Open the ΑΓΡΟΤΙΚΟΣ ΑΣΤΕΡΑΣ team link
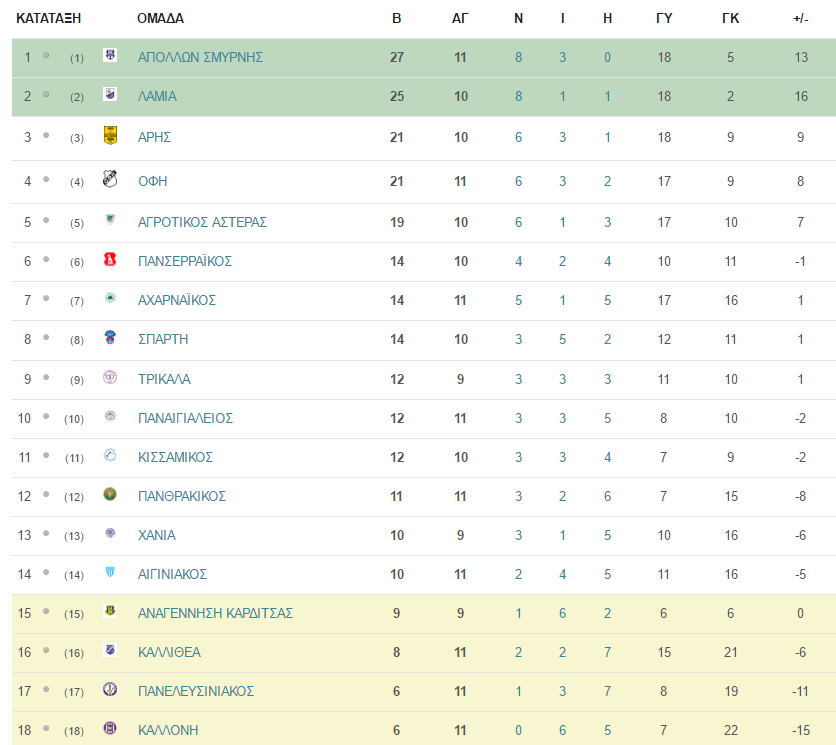This screenshot has height=745, width=836. (202, 222)
